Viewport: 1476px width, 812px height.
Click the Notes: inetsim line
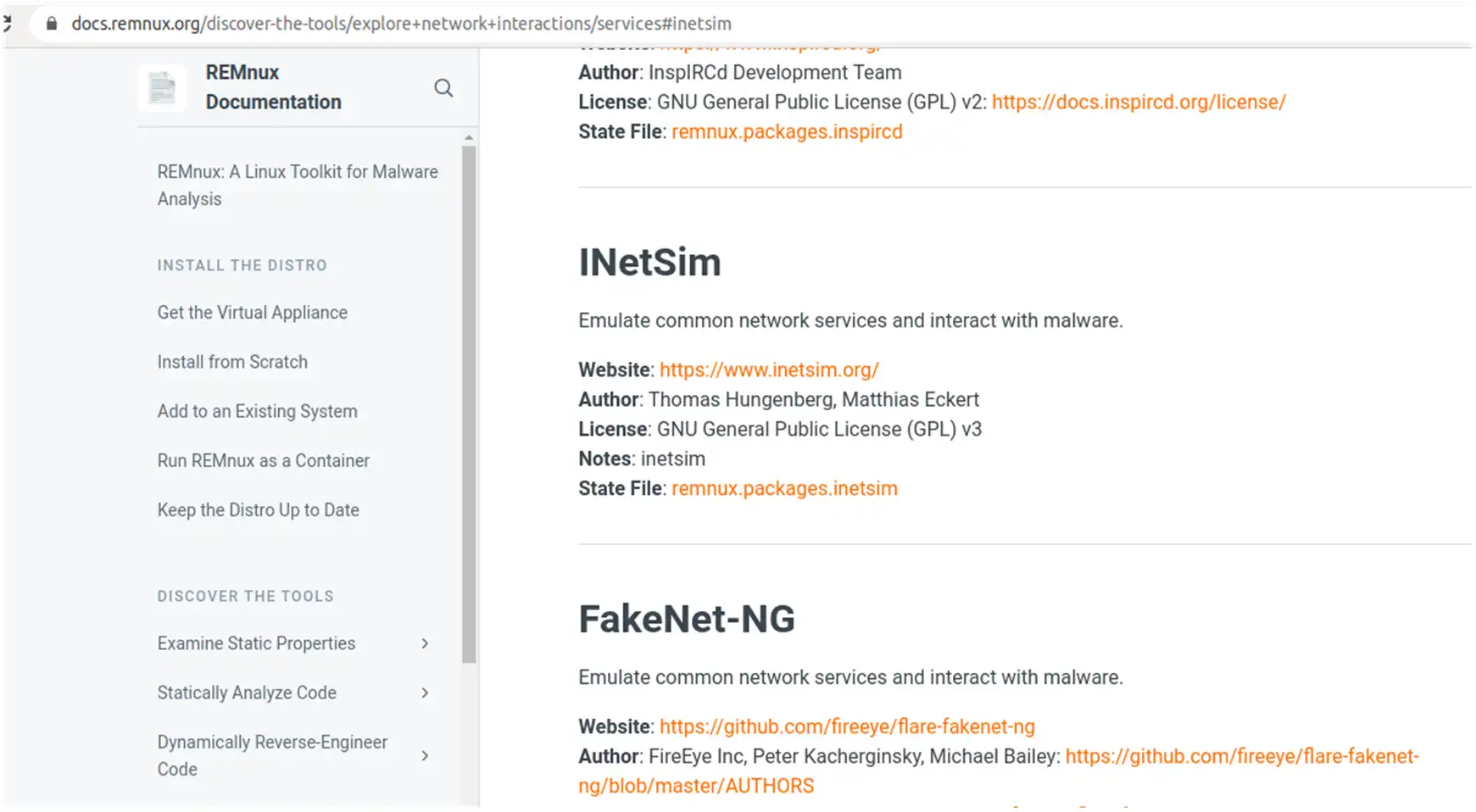642,459
